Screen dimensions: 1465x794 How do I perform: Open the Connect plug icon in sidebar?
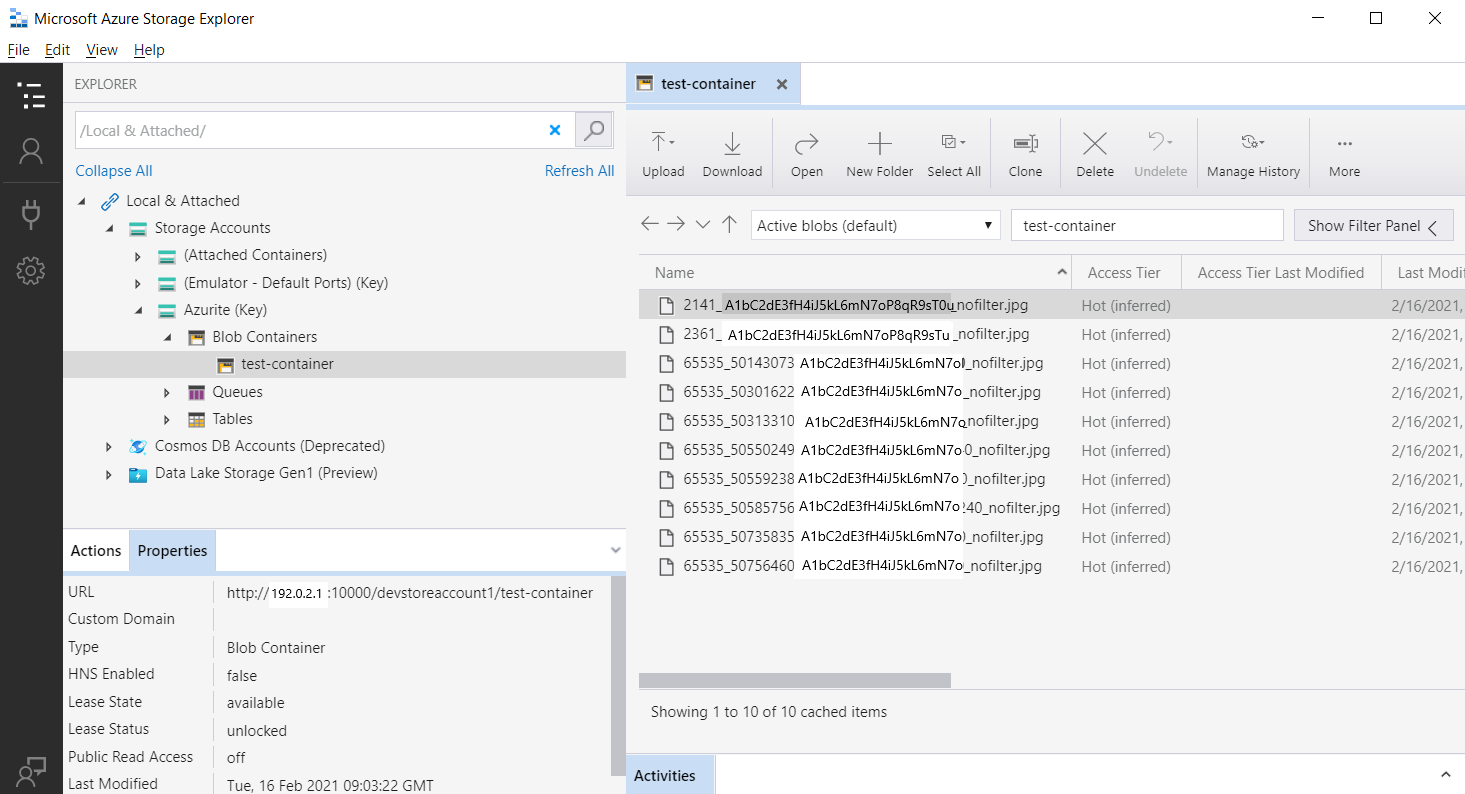31,213
